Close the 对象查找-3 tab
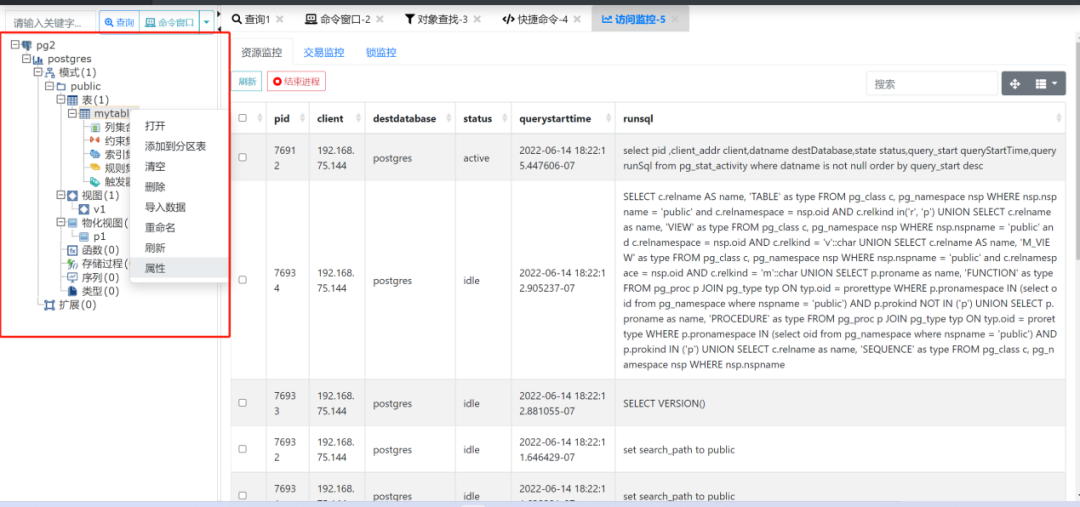 [x=477, y=19]
